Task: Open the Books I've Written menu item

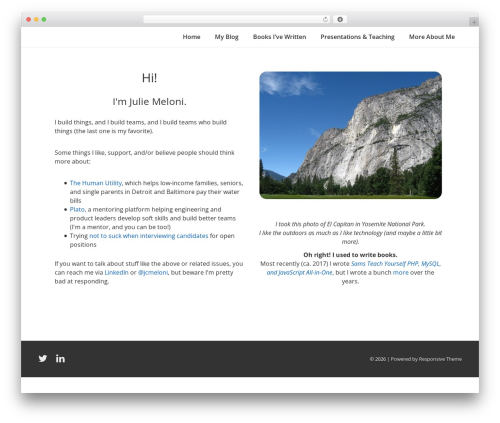Action: coord(279,37)
